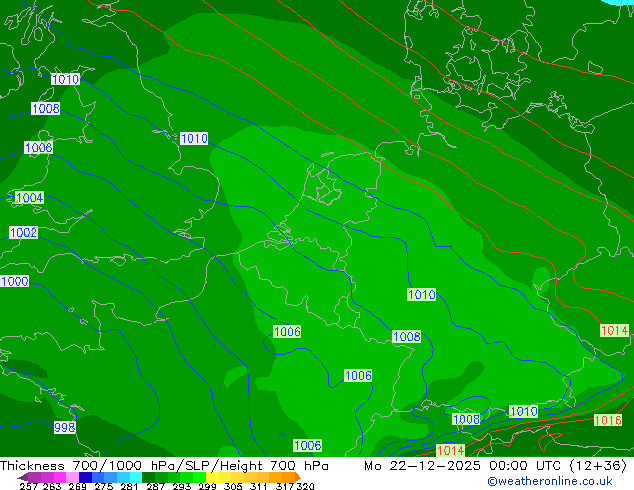The height and width of the screenshot is (490, 634).
Task: Click the legend value 311
Action: click(x=259, y=486)
